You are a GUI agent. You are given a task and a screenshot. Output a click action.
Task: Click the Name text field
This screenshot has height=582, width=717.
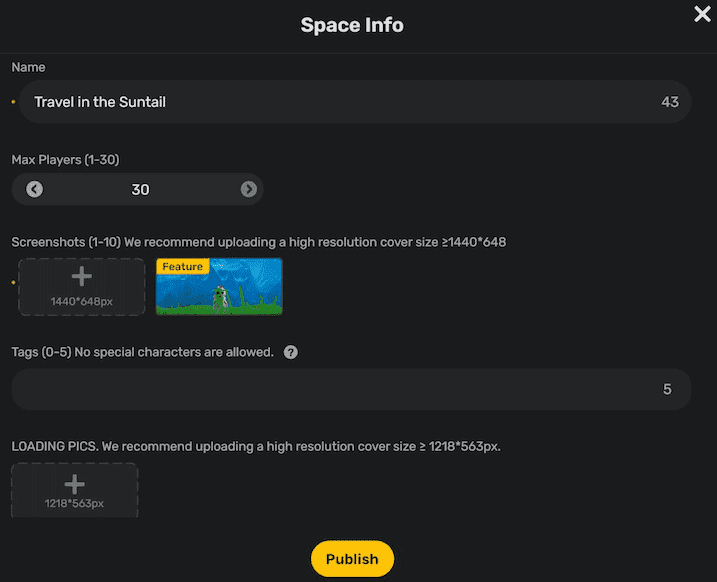340,102
